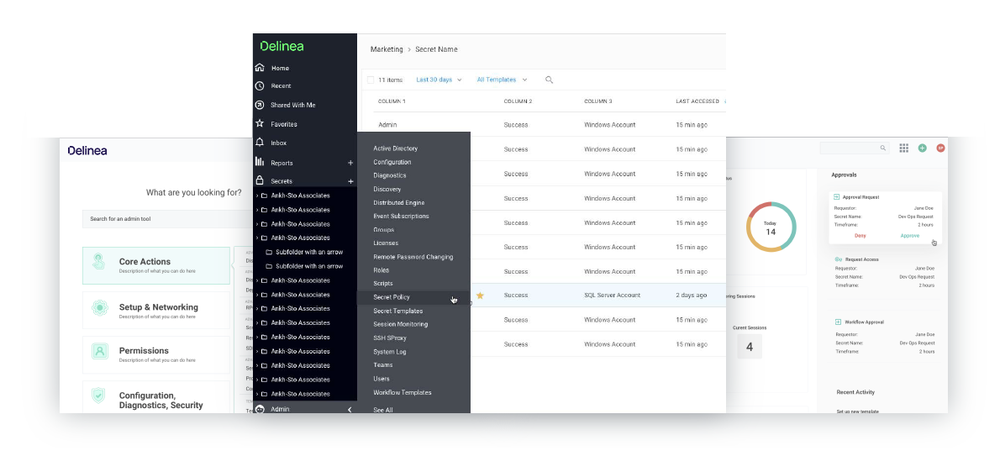This screenshot has height=465, width=1000.
Task: Tick the select-all checkbox beside 11 items
Action: coord(371,80)
